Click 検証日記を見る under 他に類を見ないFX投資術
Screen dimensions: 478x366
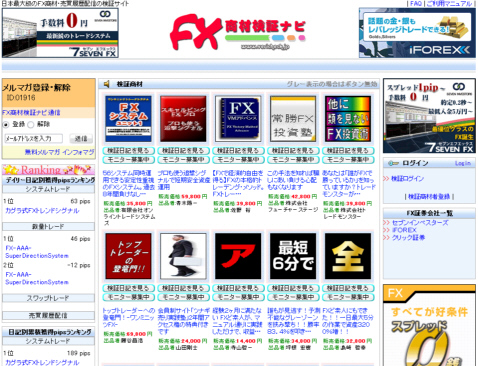pyautogui.click(x=348, y=151)
